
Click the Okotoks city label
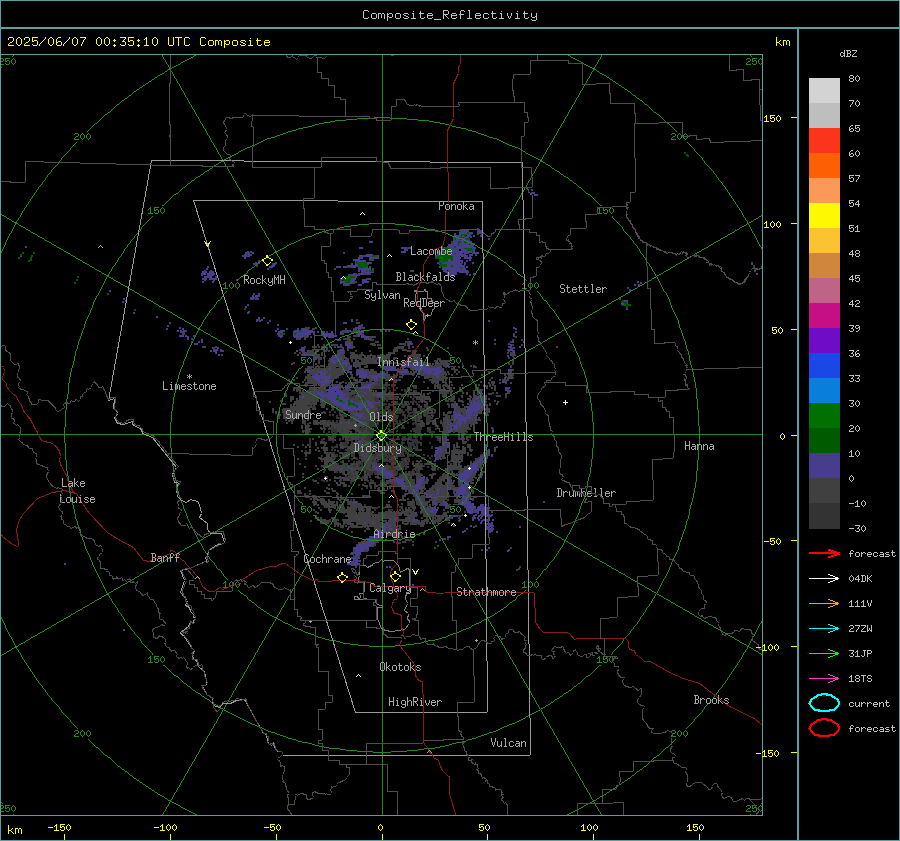pos(400,667)
